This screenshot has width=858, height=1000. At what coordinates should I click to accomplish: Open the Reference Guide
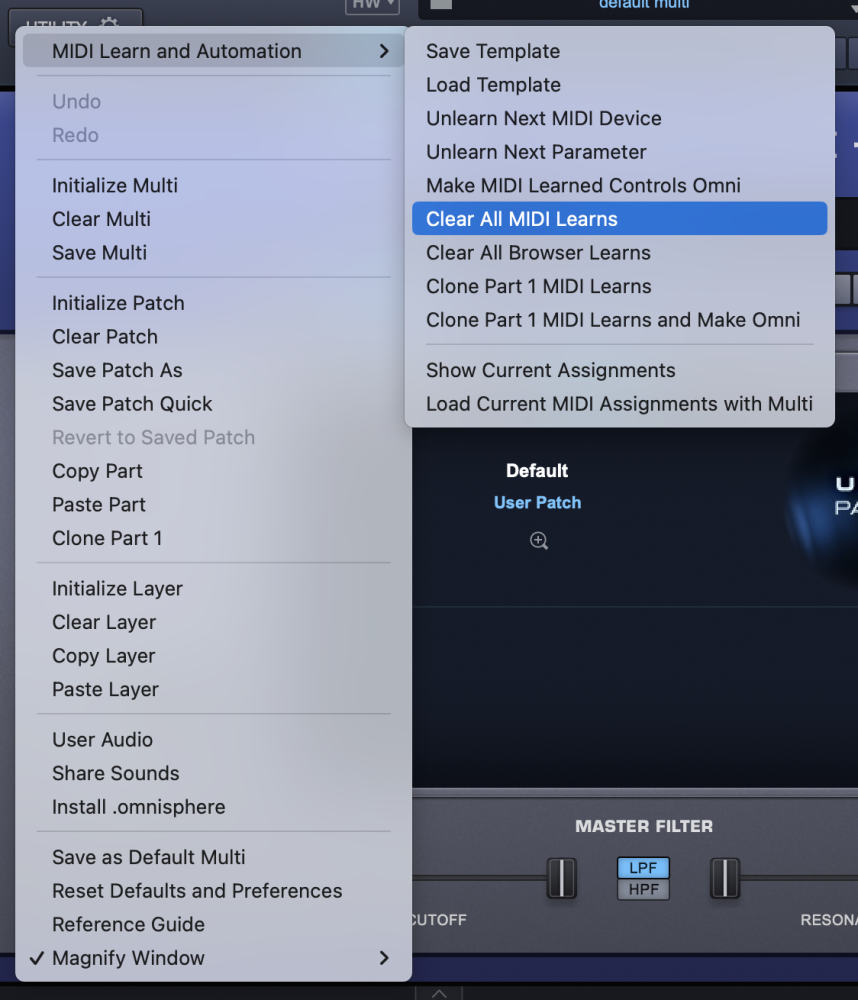214,924
